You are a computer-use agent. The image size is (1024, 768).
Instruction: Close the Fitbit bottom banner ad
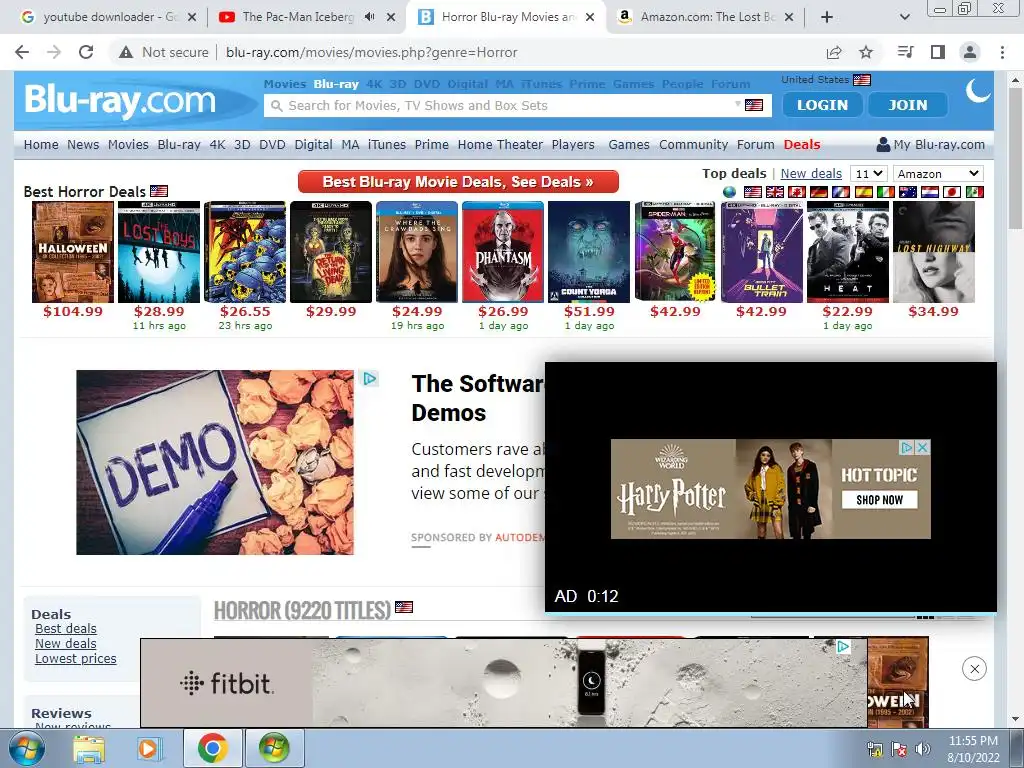(x=974, y=669)
